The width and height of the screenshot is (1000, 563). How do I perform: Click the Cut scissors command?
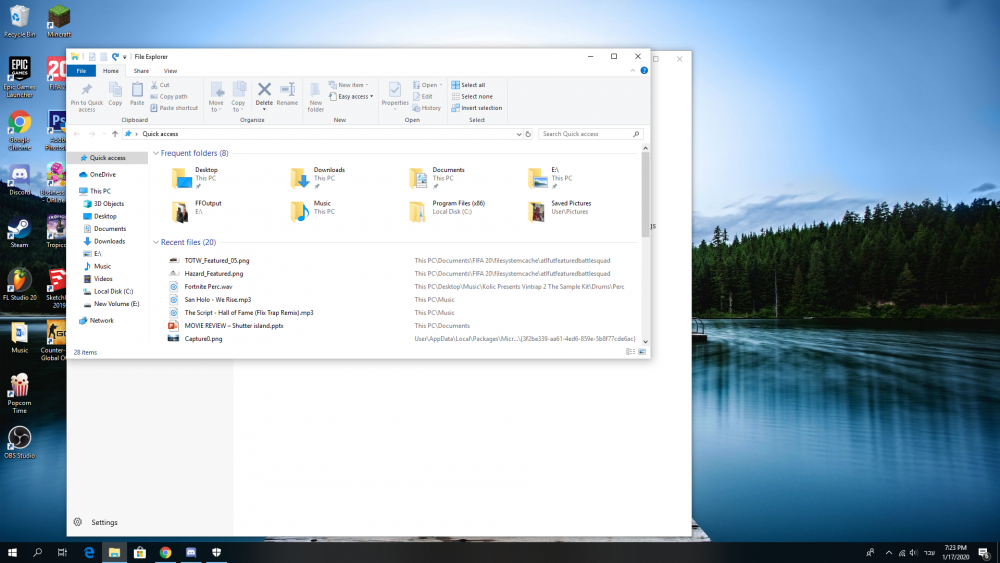(160, 85)
